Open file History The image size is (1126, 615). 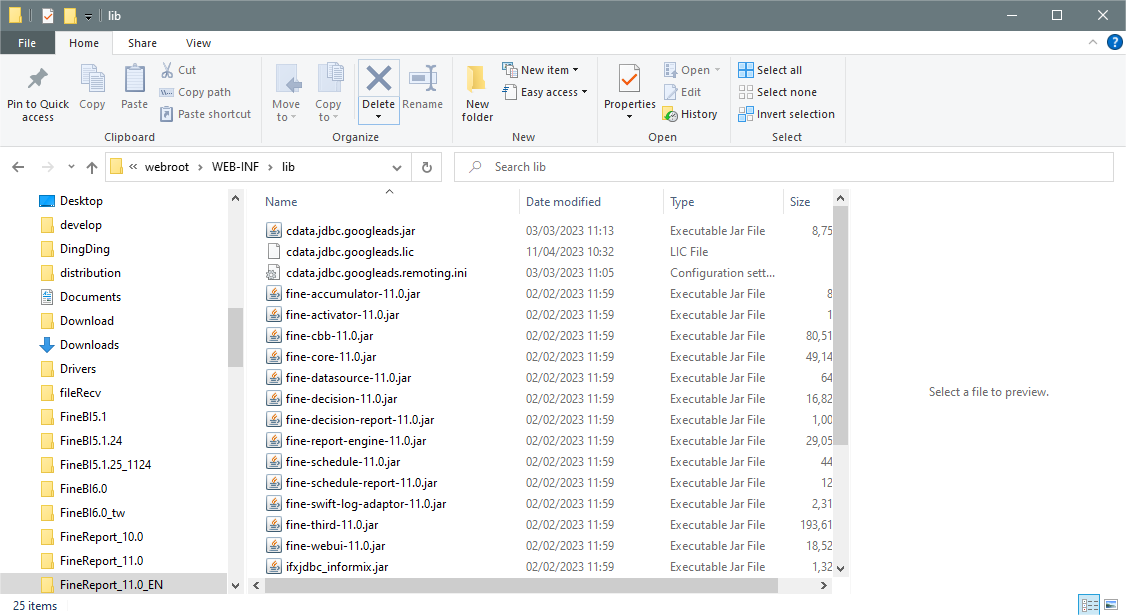point(689,114)
